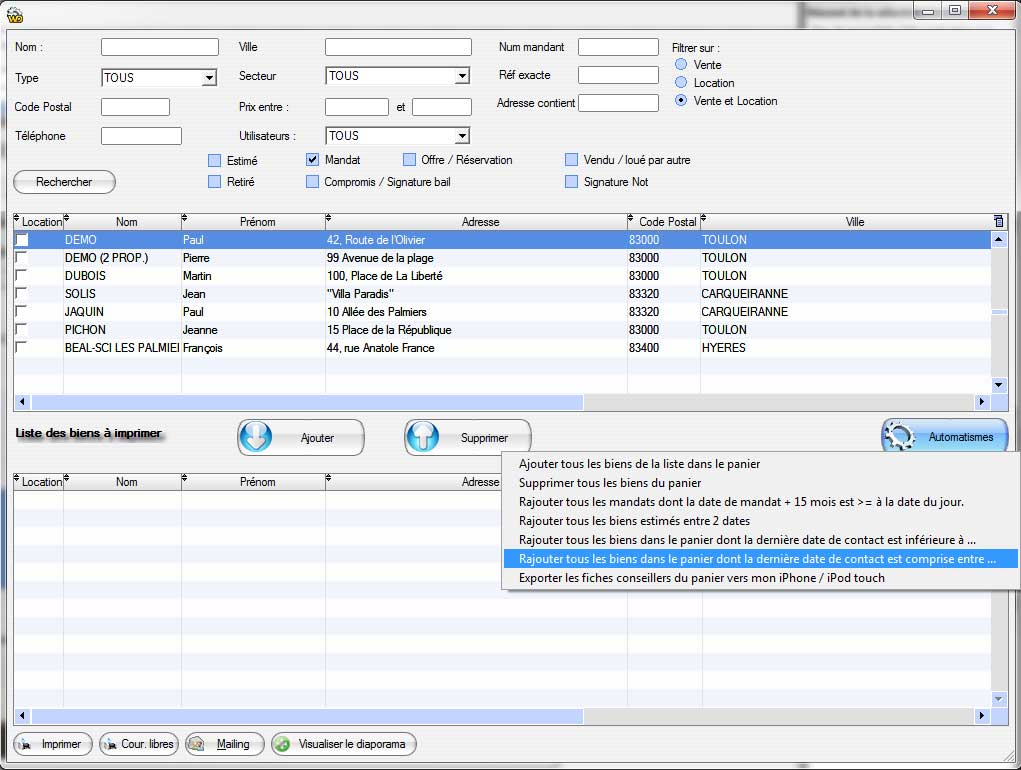Click the printer icon on Imprimer button
Screen dimensions: 1021x770
(x=26, y=745)
